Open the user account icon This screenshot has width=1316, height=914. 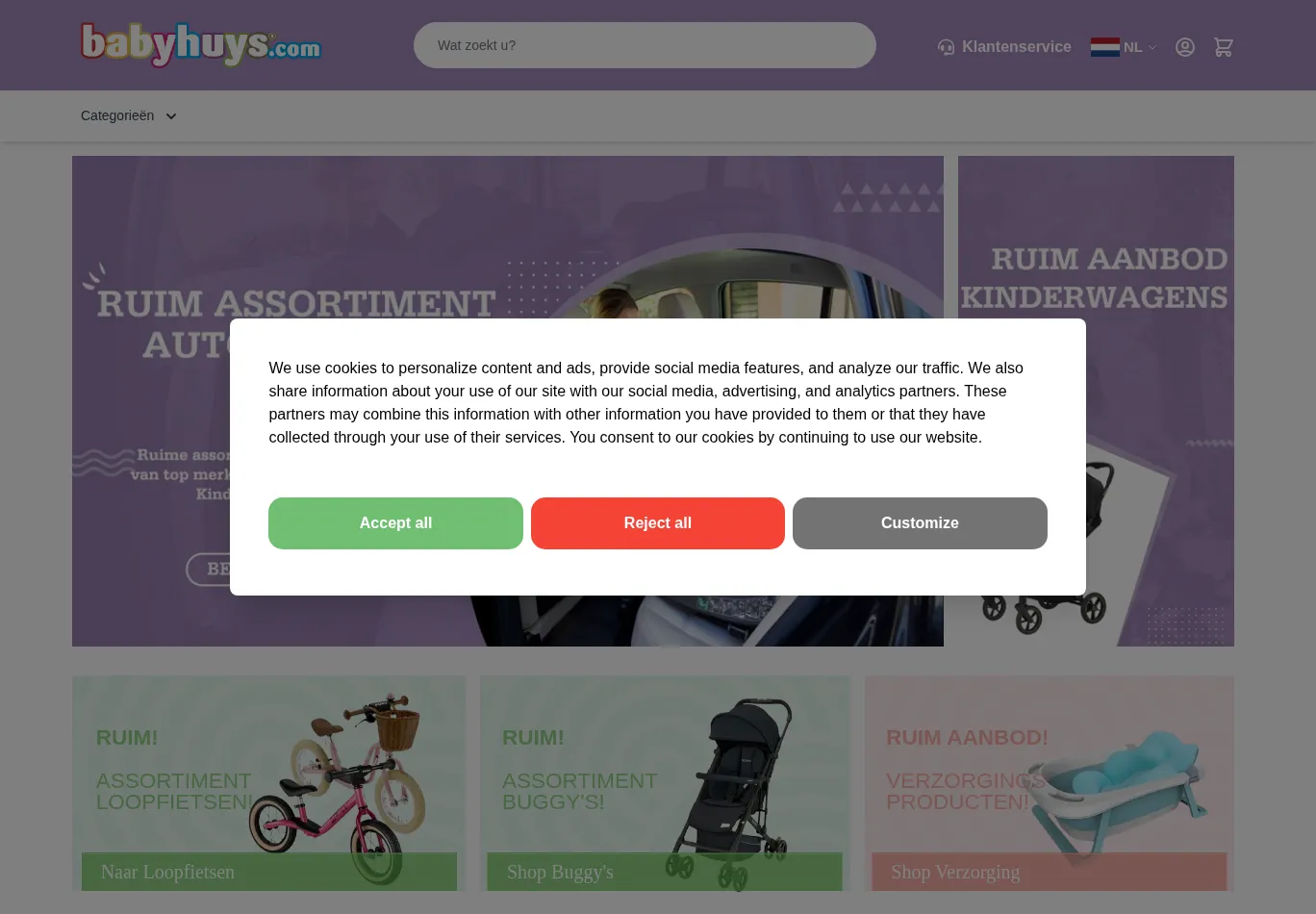coord(1185,47)
